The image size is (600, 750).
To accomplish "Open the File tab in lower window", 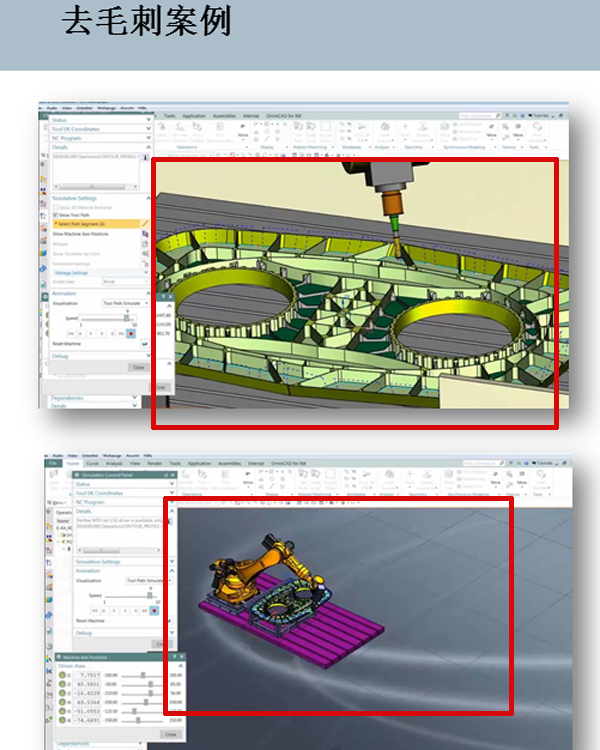I will pyautogui.click(x=54, y=463).
